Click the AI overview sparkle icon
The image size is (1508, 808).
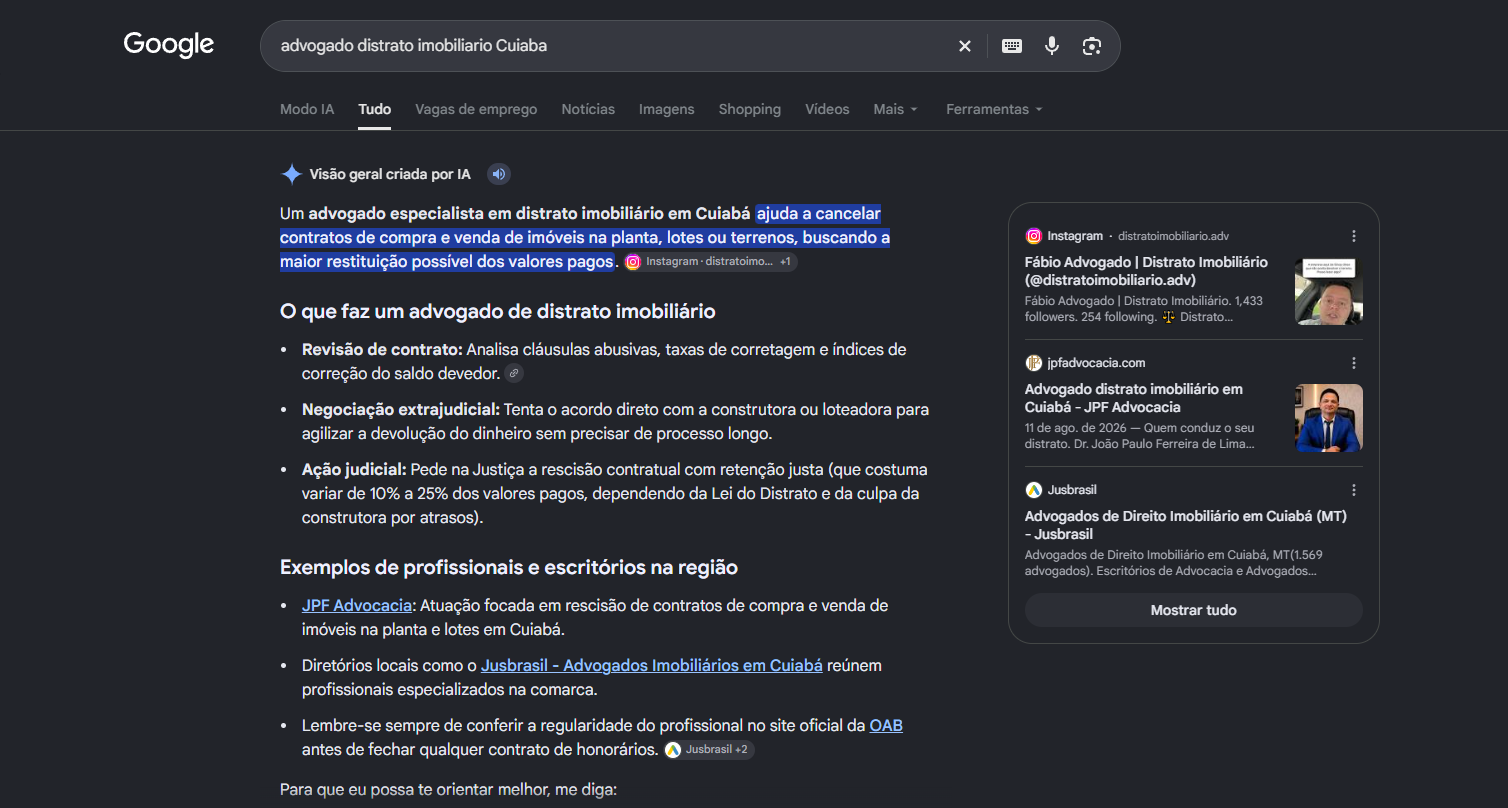pos(291,174)
